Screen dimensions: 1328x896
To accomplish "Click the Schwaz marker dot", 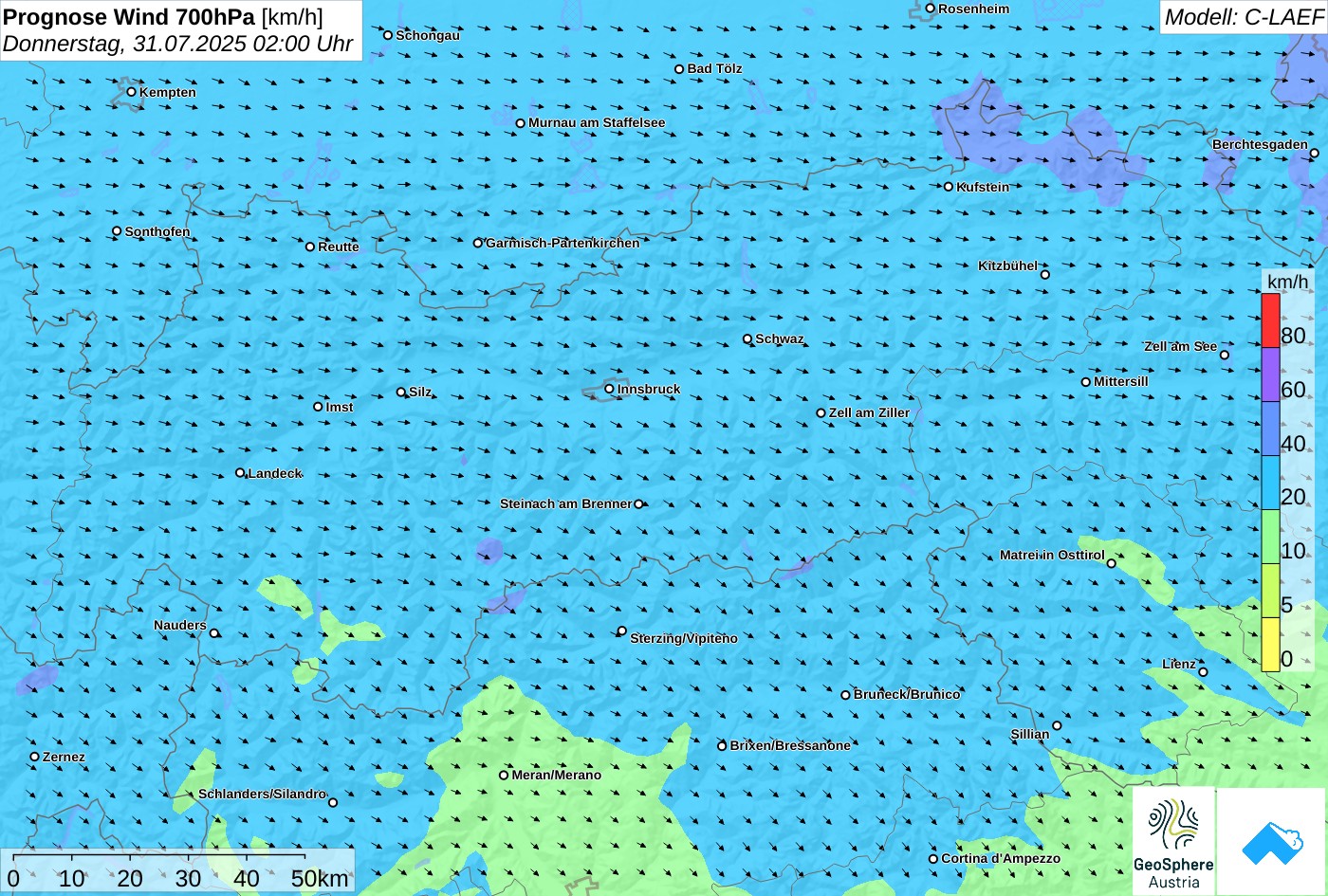I will (747, 338).
